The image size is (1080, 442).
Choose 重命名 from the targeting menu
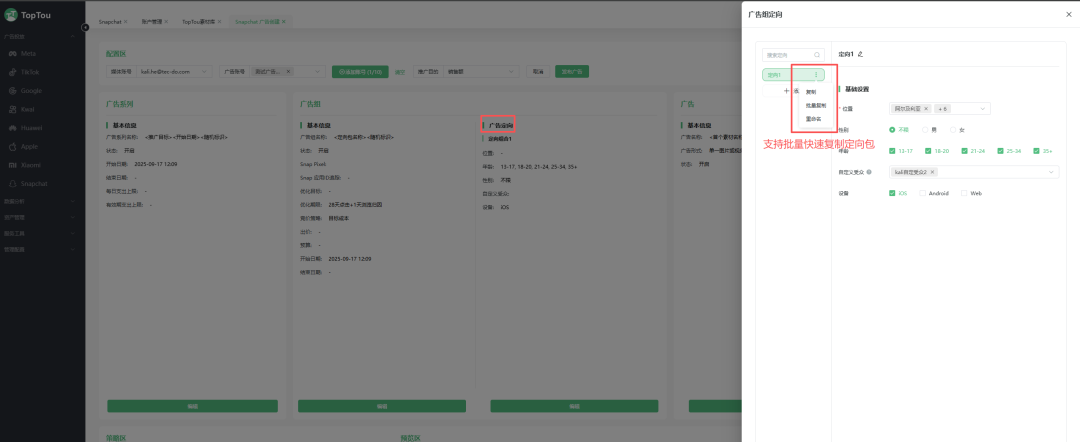coord(813,119)
